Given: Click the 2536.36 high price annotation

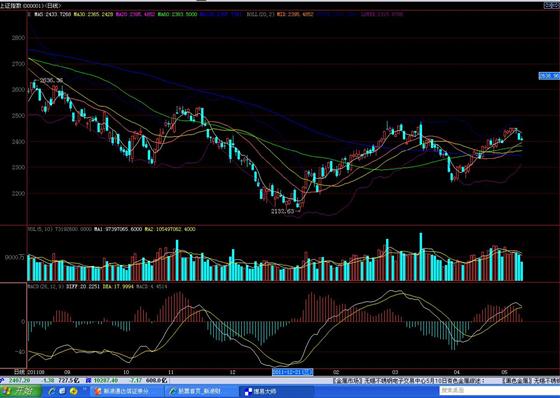Looking at the screenshot, I should tap(51, 80).
